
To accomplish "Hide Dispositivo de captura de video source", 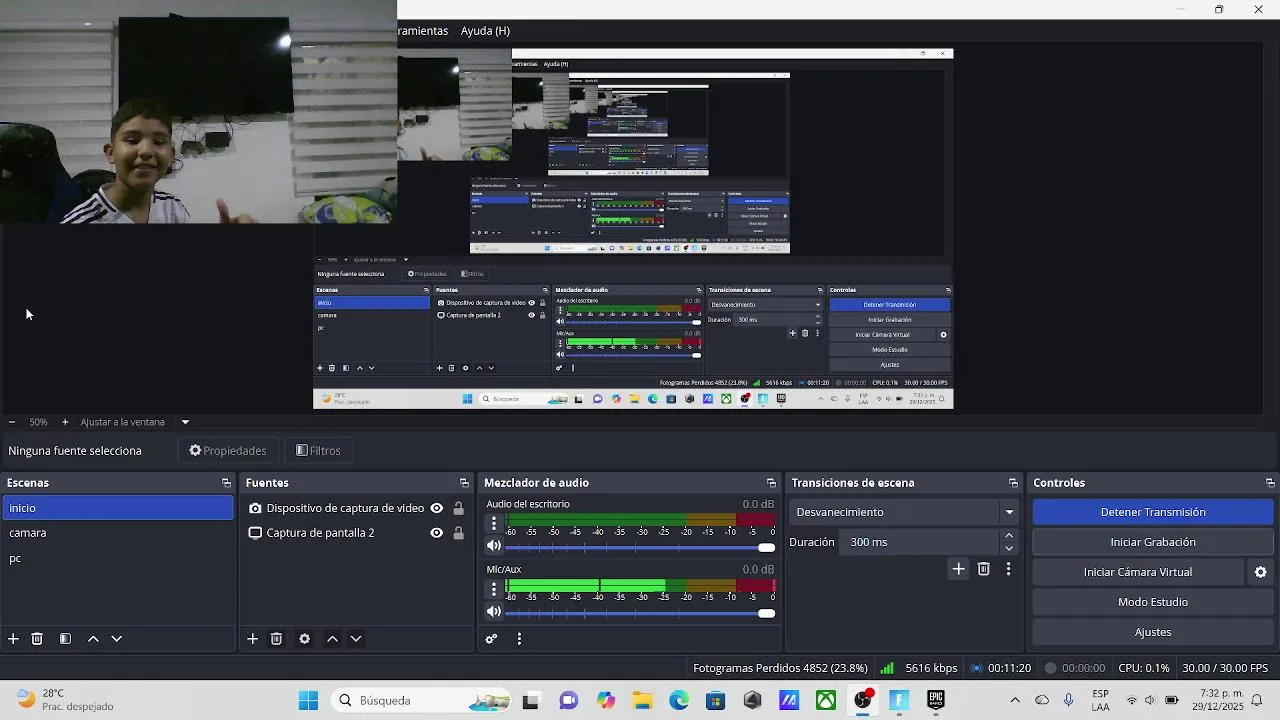I will (x=436, y=508).
